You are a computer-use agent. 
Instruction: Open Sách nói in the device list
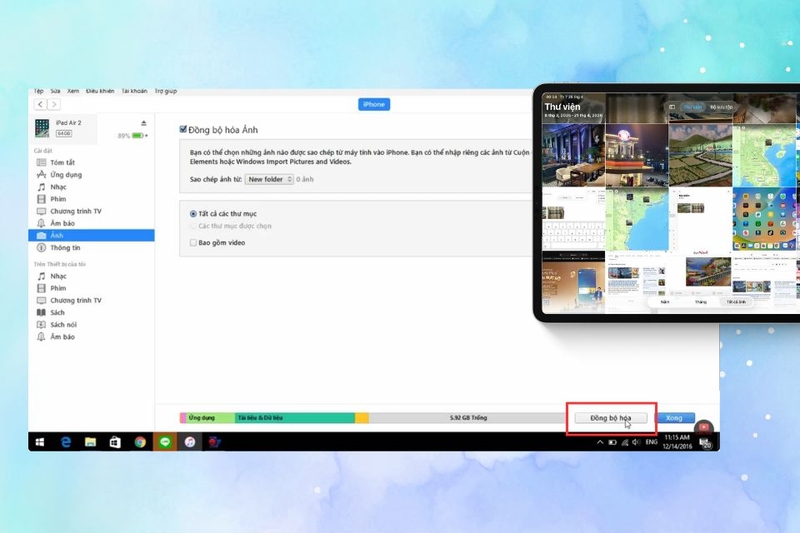pos(63,325)
